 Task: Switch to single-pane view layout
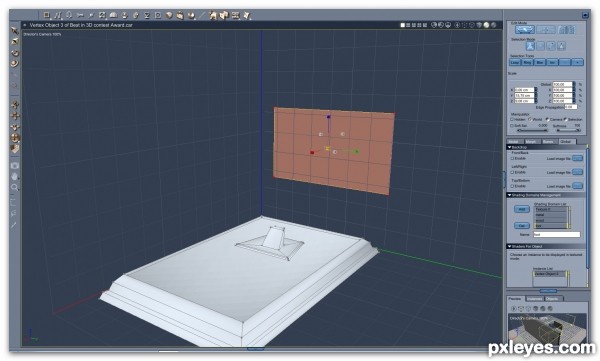(403, 25)
